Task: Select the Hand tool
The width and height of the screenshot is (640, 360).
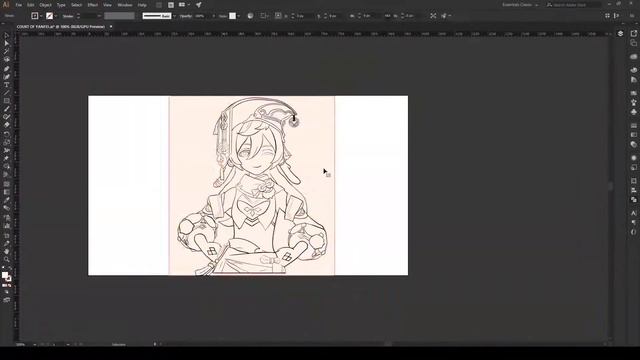Action: click(x=7, y=251)
